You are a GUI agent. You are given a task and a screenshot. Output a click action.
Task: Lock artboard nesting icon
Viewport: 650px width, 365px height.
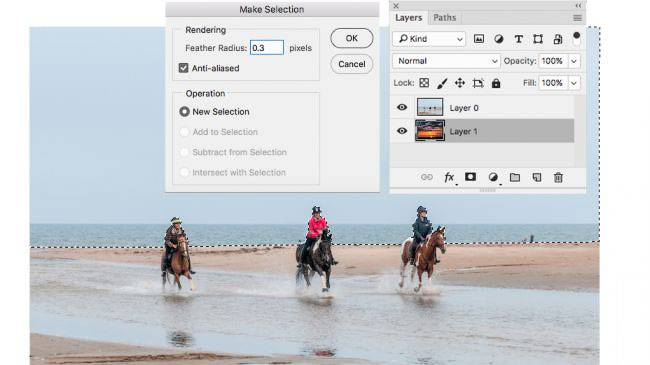pyautogui.click(x=478, y=83)
